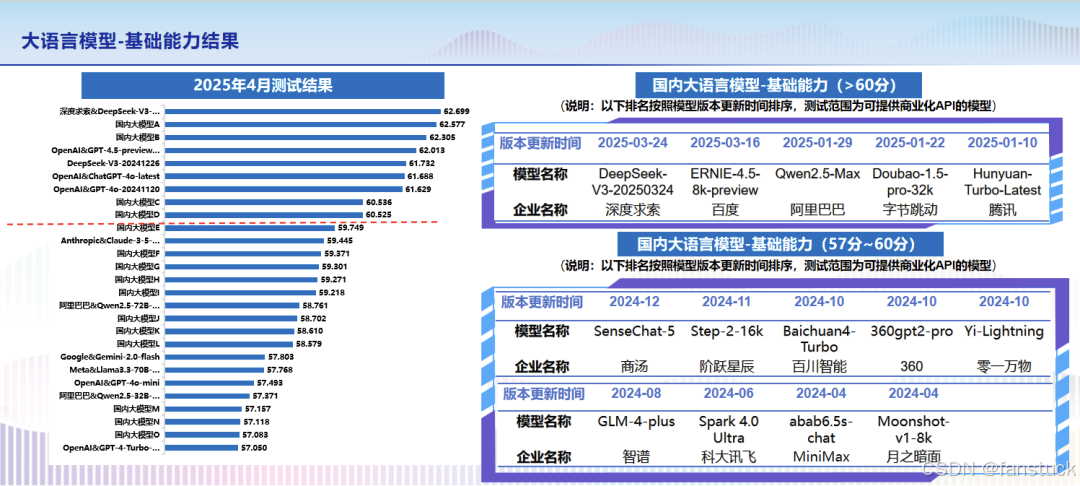The width and height of the screenshot is (1080, 486).
Task: Select the date cell 2025-03-24
Action: (632, 143)
